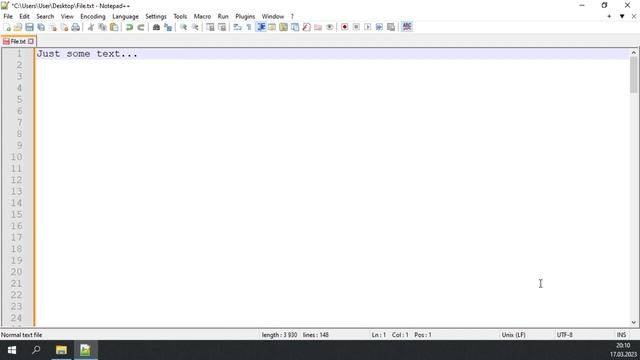Toggle Show All Characters pilcrow icon
Screen dimensions: 640x360
[x=249, y=27]
